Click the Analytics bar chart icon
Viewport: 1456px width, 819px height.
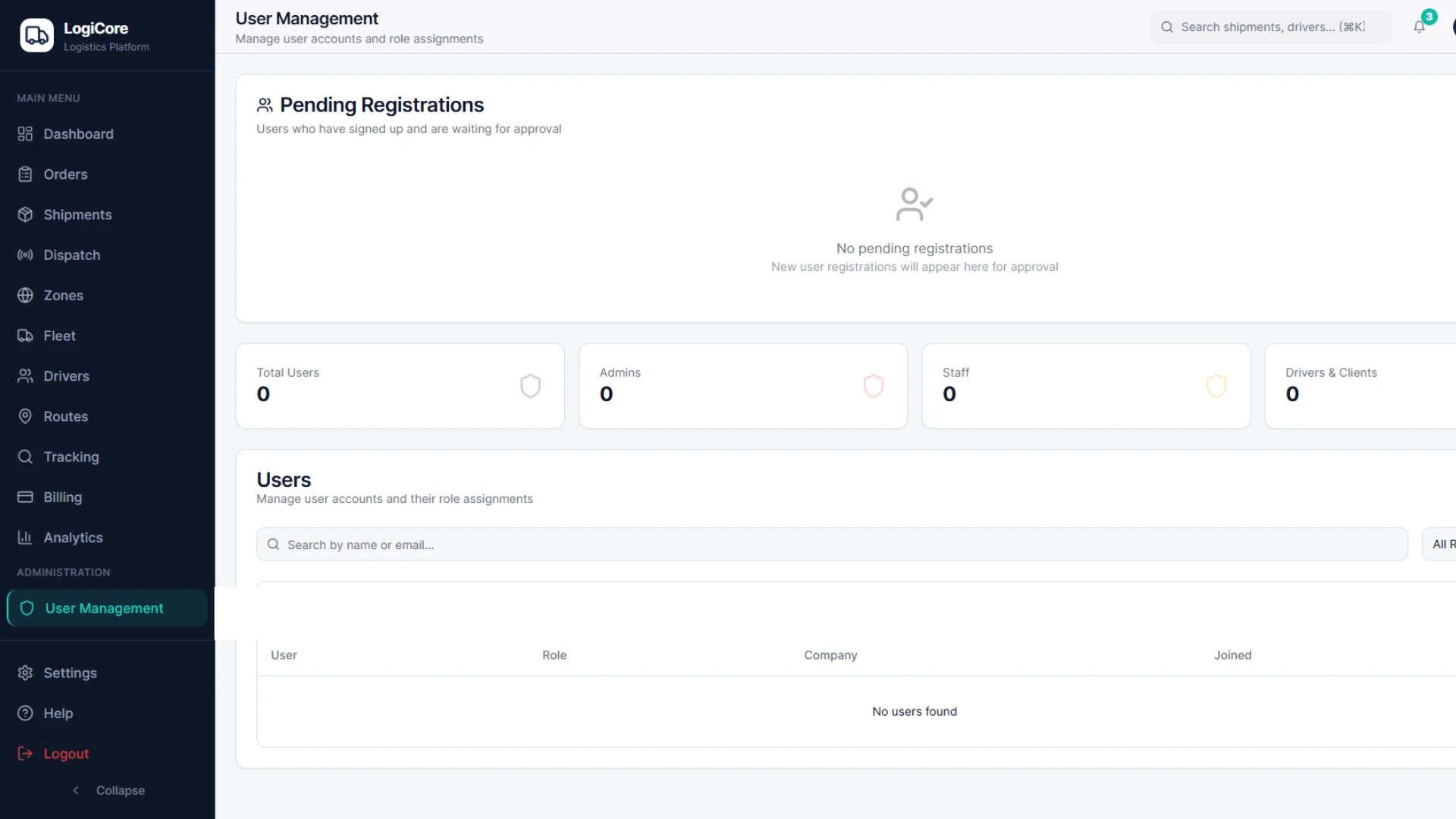coord(25,538)
